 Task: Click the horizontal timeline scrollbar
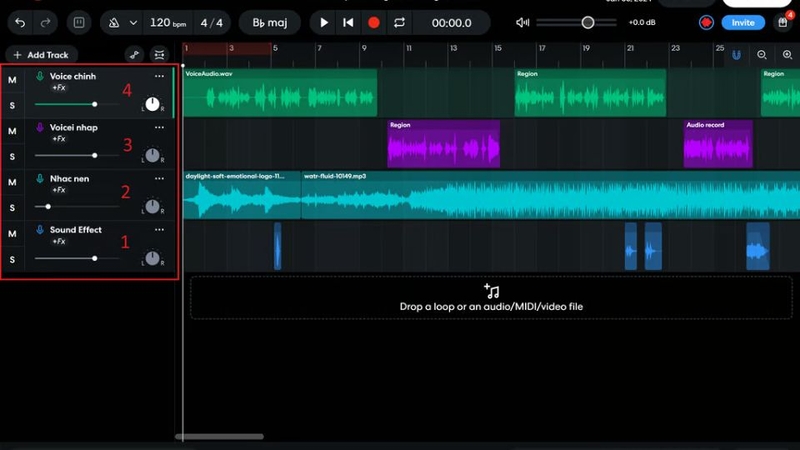click(x=219, y=437)
